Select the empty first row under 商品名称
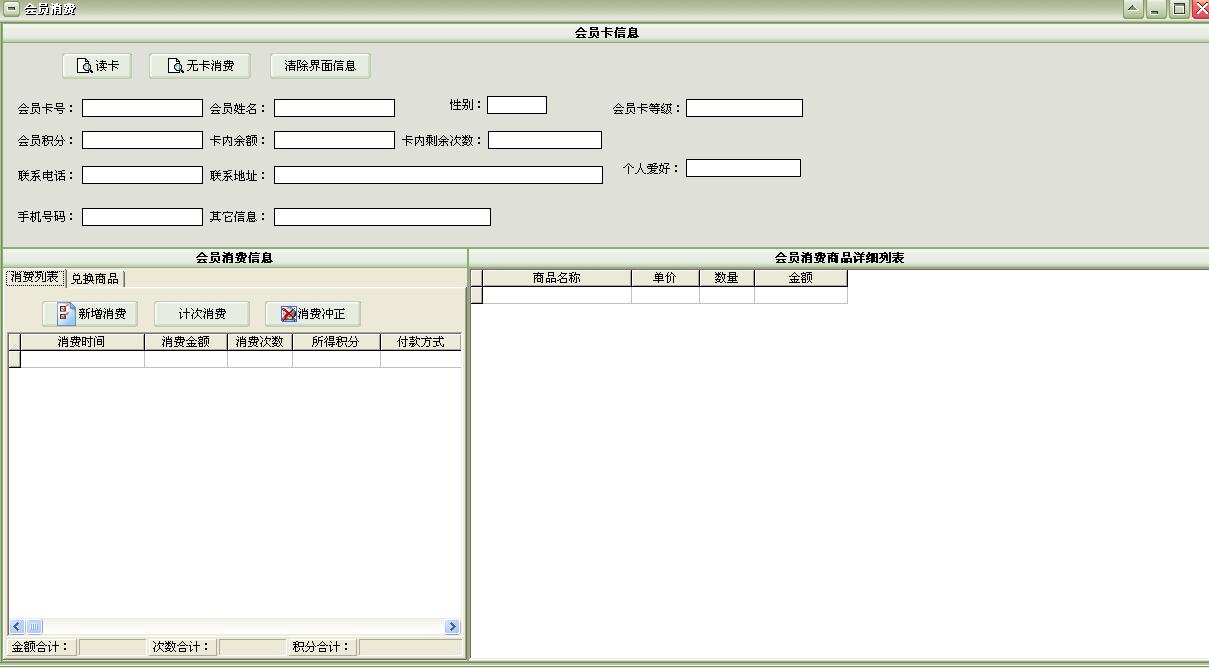 (x=557, y=295)
